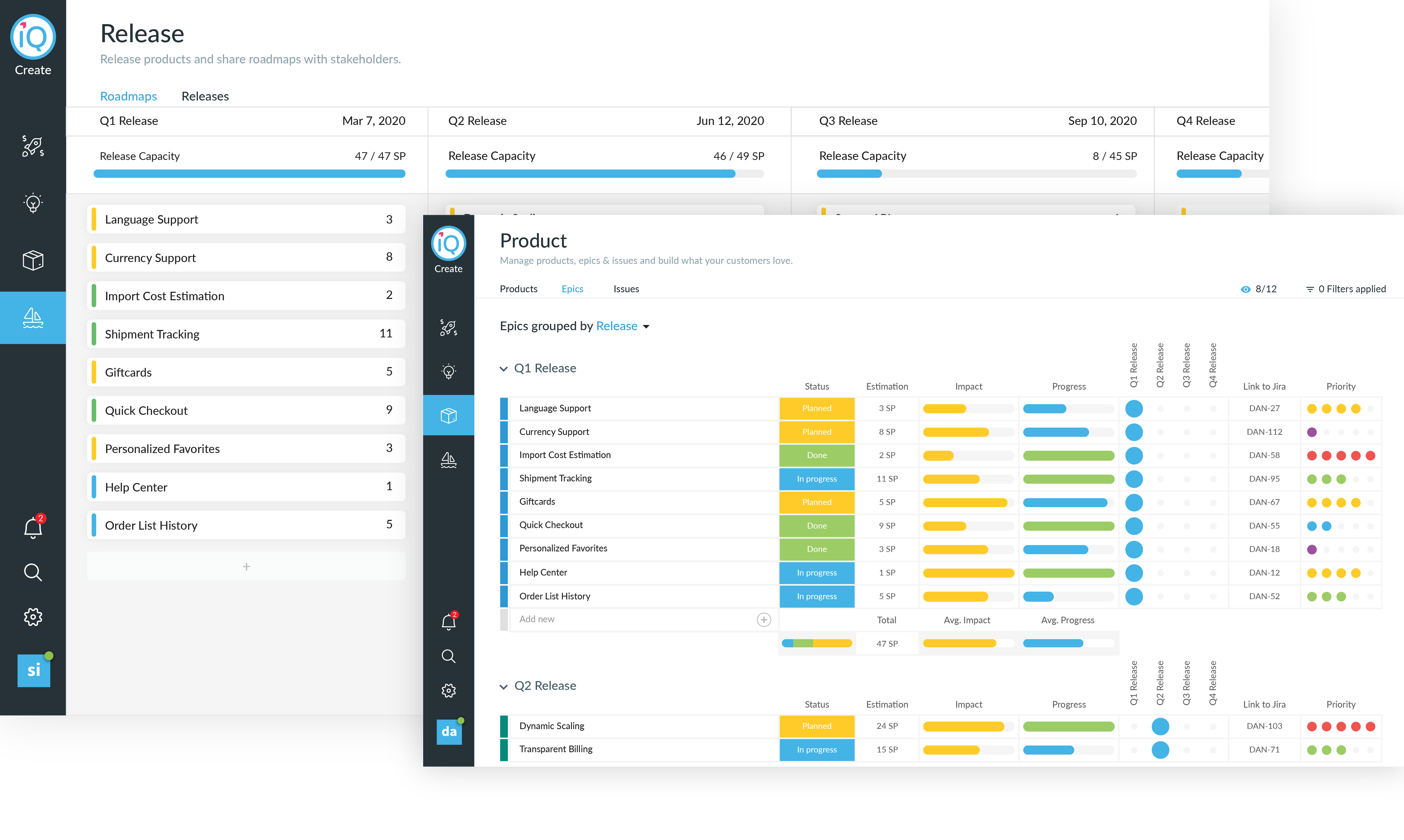Click the 'si' user avatar in Release window
1404x840 pixels.
(34, 670)
